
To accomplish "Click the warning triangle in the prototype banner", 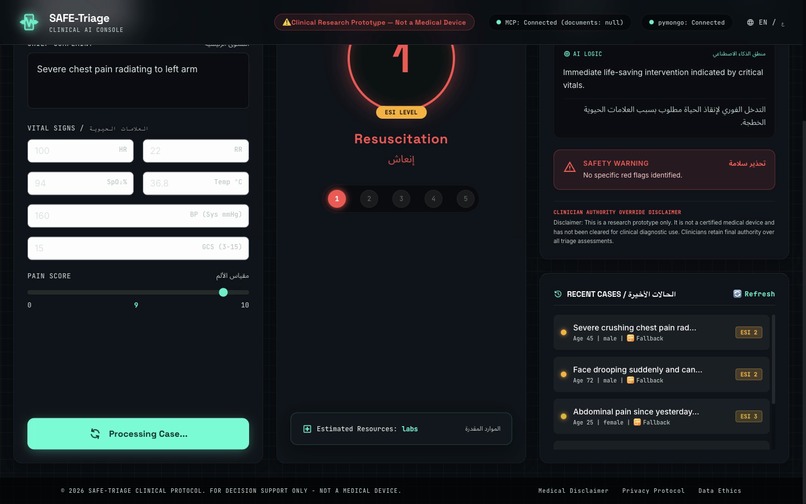I will pyautogui.click(x=286, y=22).
